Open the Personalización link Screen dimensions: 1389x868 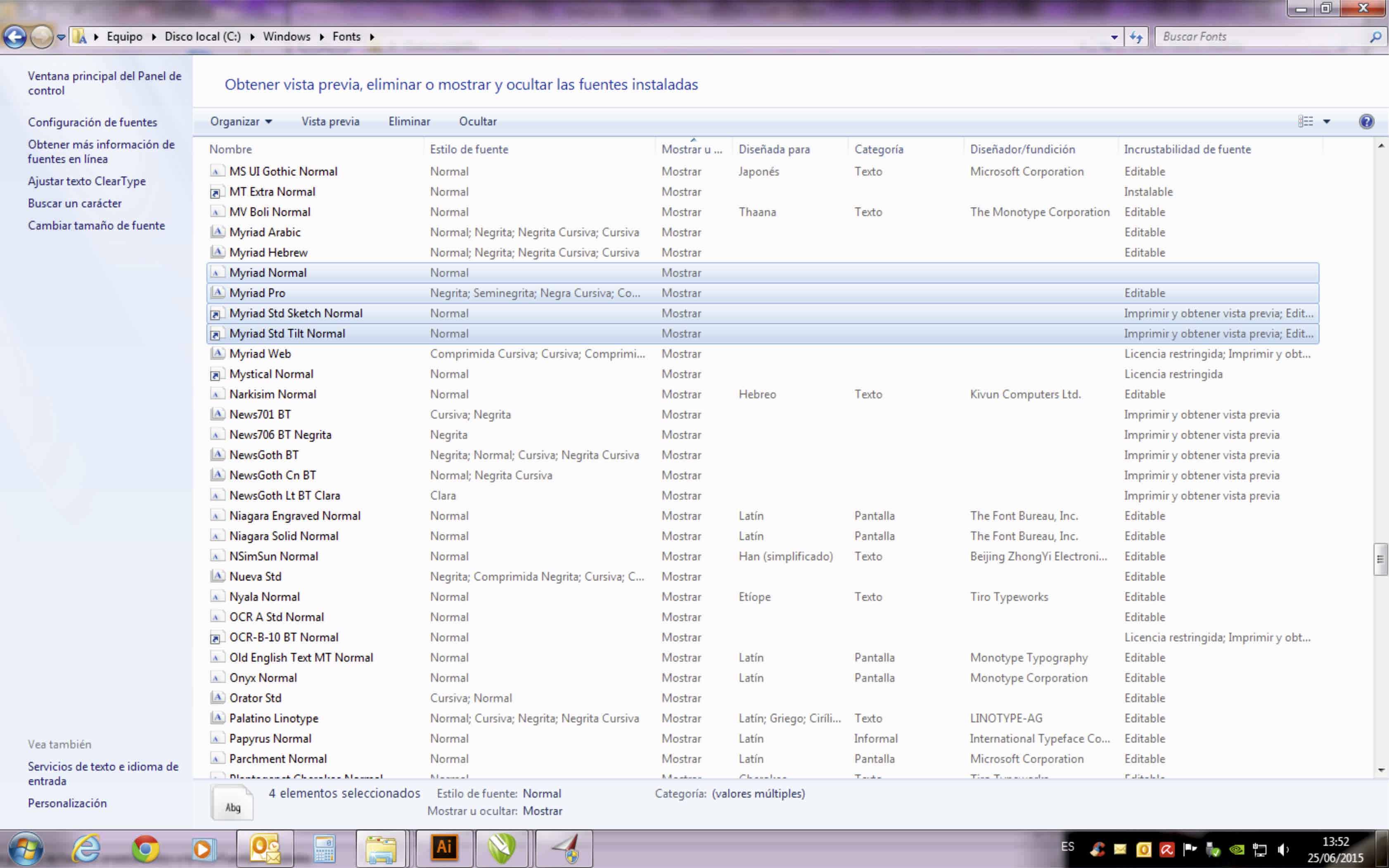coord(67,803)
